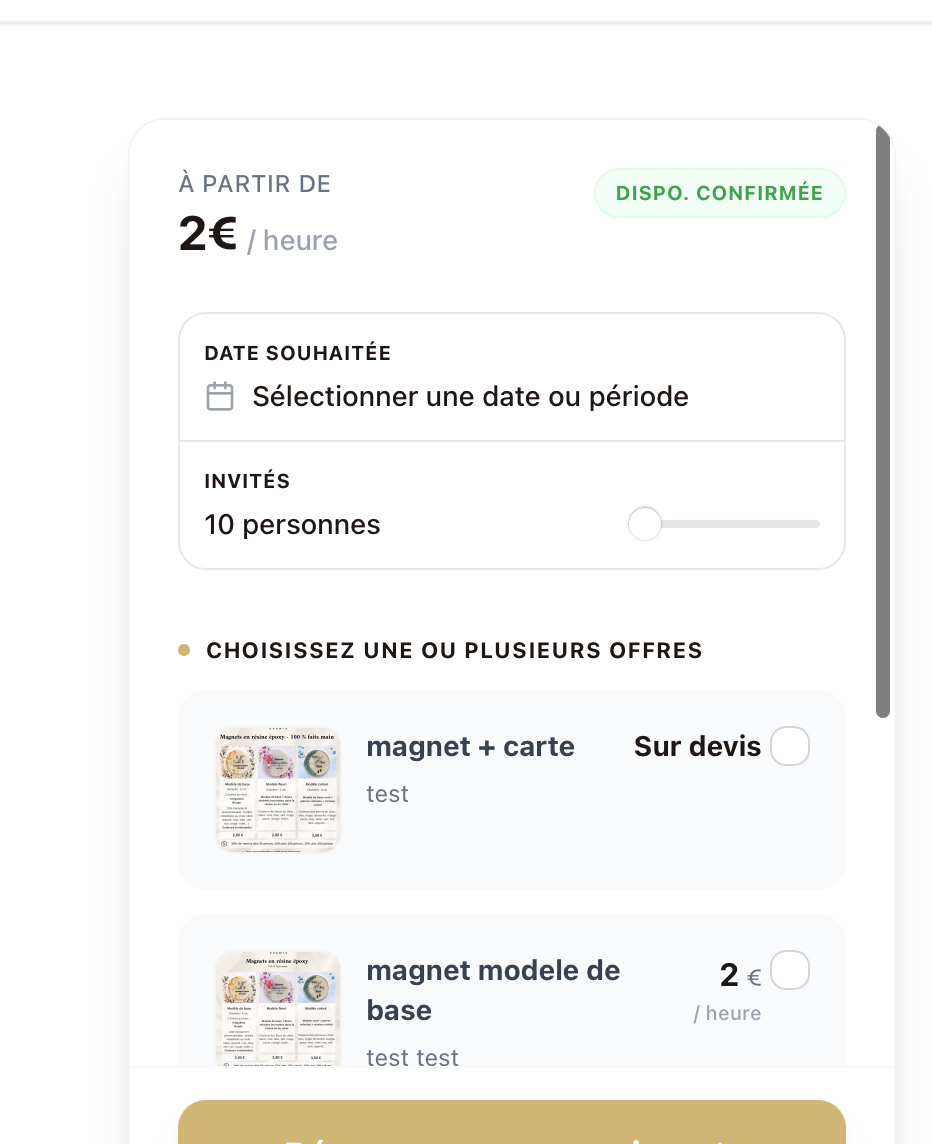Click the vertical scrollbar of the booking panel
The height and width of the screenshot is (1144, 932).
point(883,422)
